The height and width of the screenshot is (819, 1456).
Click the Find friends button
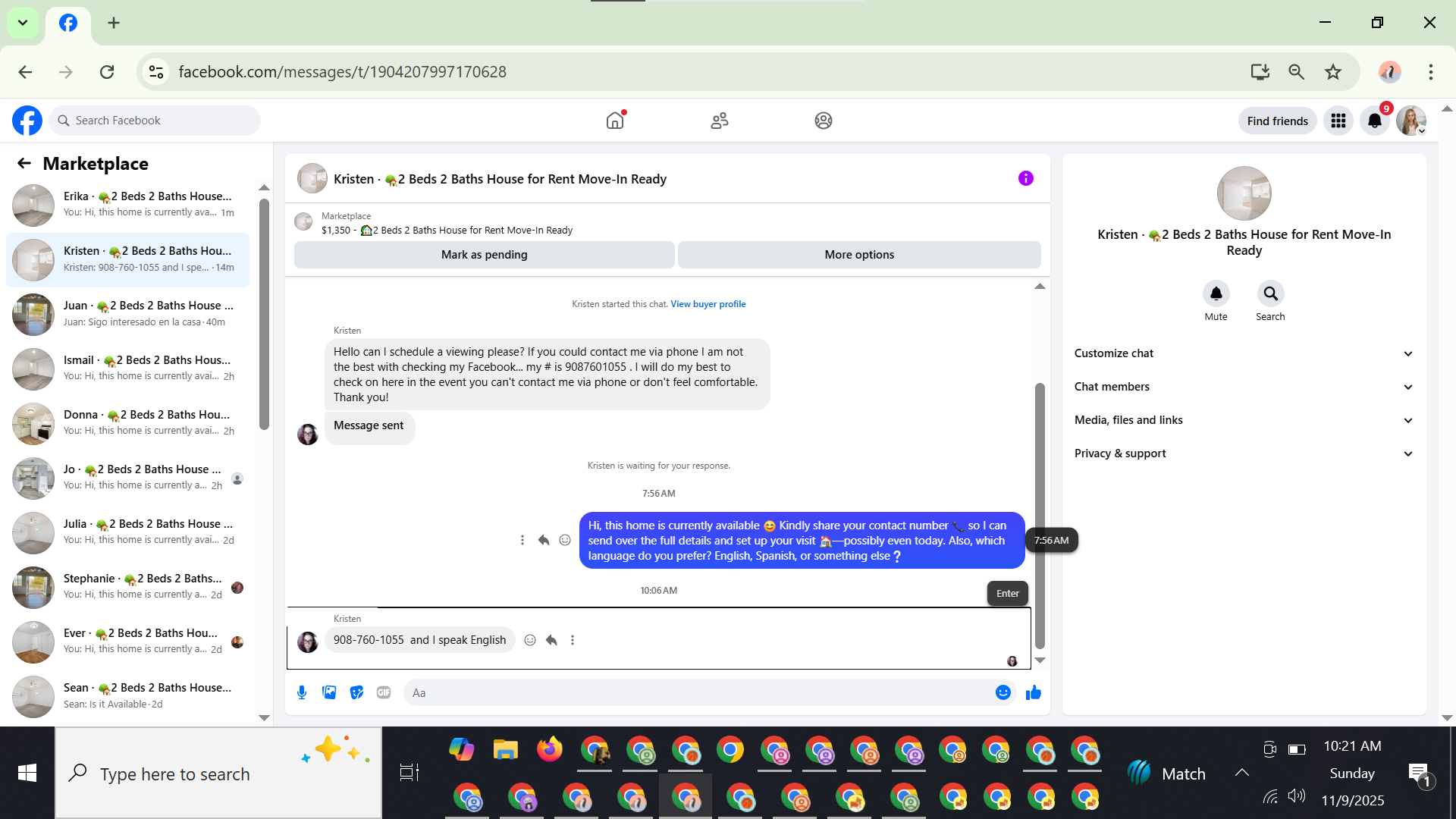pyautogui.click(x=1277, y=121)
